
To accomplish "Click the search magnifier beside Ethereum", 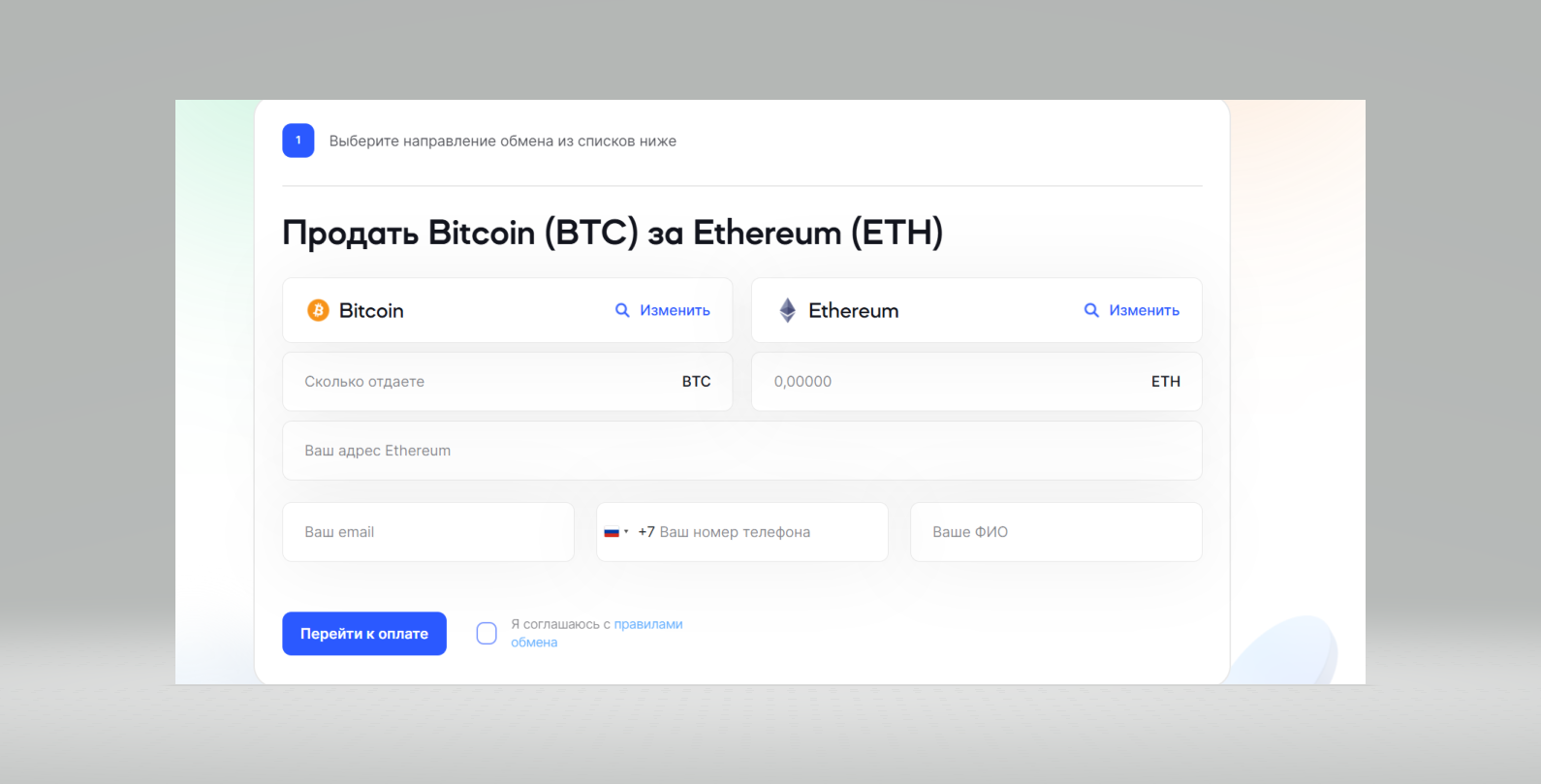I will point(1091,310).
